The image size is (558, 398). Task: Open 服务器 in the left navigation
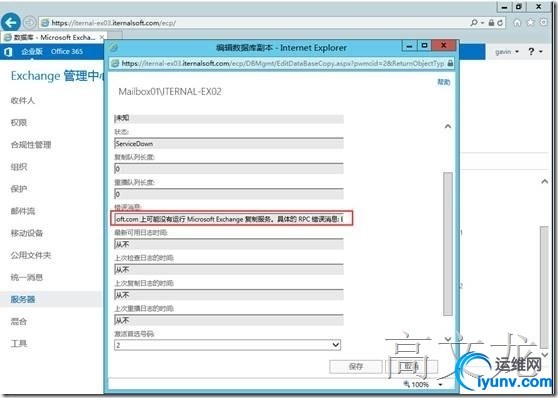[23, 299]
